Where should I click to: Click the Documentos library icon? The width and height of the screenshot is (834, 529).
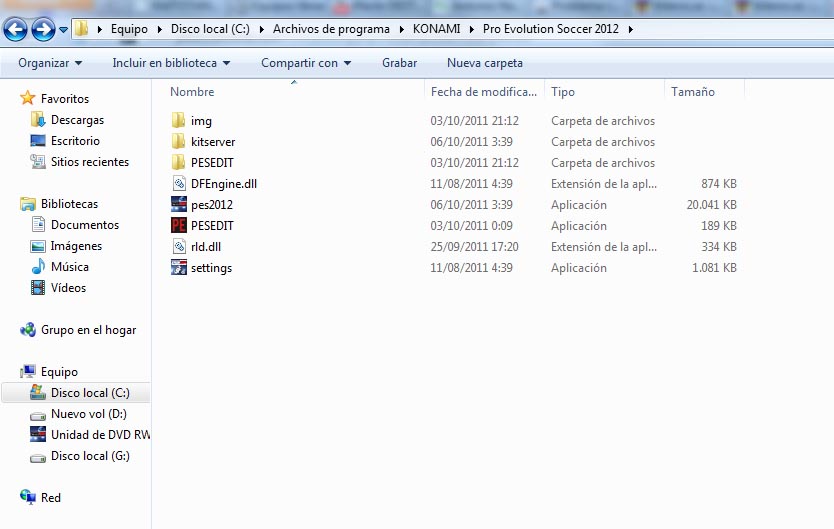pyautogui.click(x=38, y=224)
